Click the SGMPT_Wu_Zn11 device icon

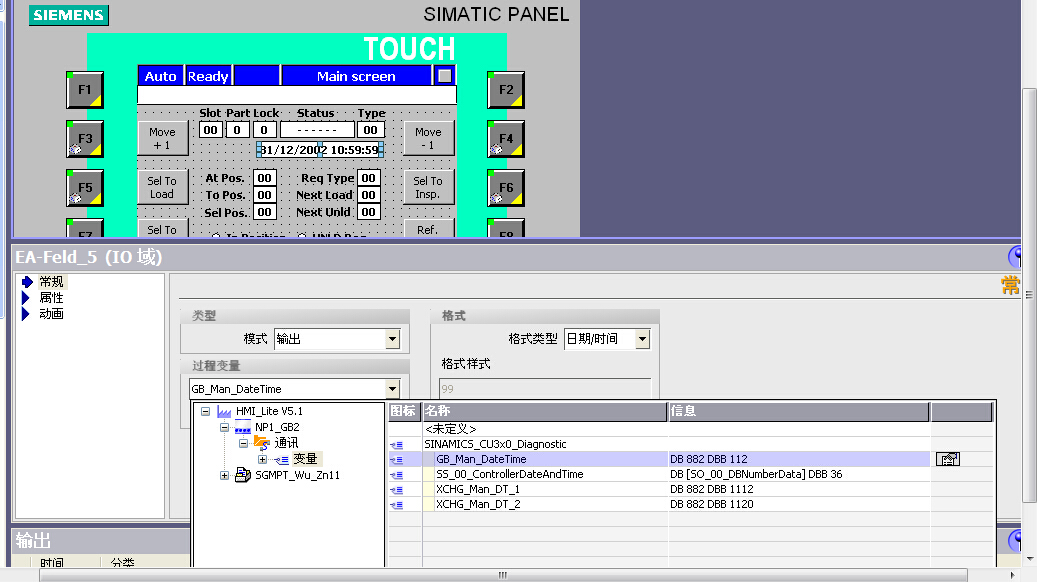coord(243,475)
